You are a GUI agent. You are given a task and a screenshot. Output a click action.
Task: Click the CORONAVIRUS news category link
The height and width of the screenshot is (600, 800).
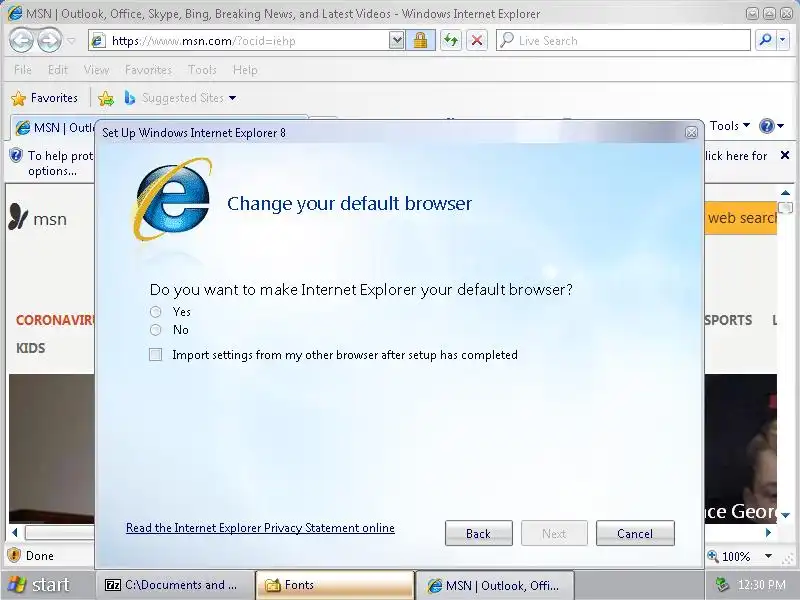[x=55, y=320]
